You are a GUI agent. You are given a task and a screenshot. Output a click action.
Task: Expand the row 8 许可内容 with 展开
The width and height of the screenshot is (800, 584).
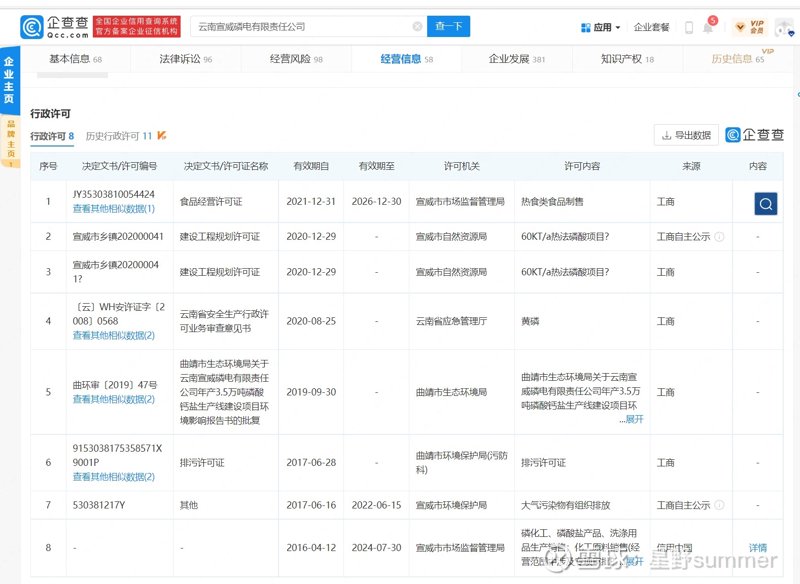(635, 561)
